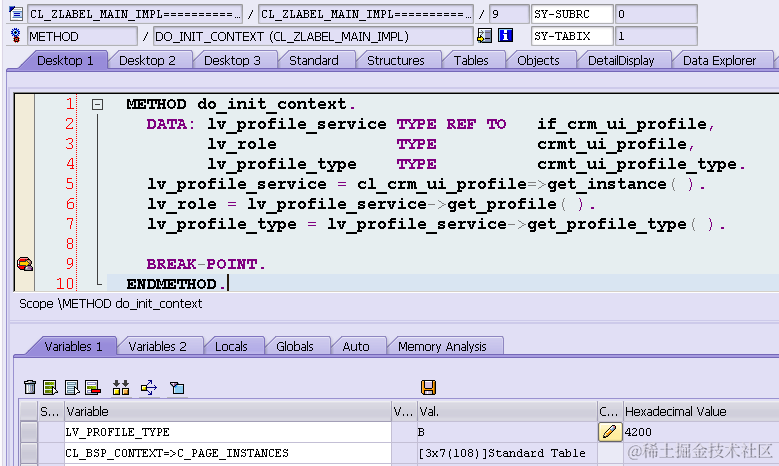Open the Tables tab
The image size is (779, 466).
pos(471,60)
